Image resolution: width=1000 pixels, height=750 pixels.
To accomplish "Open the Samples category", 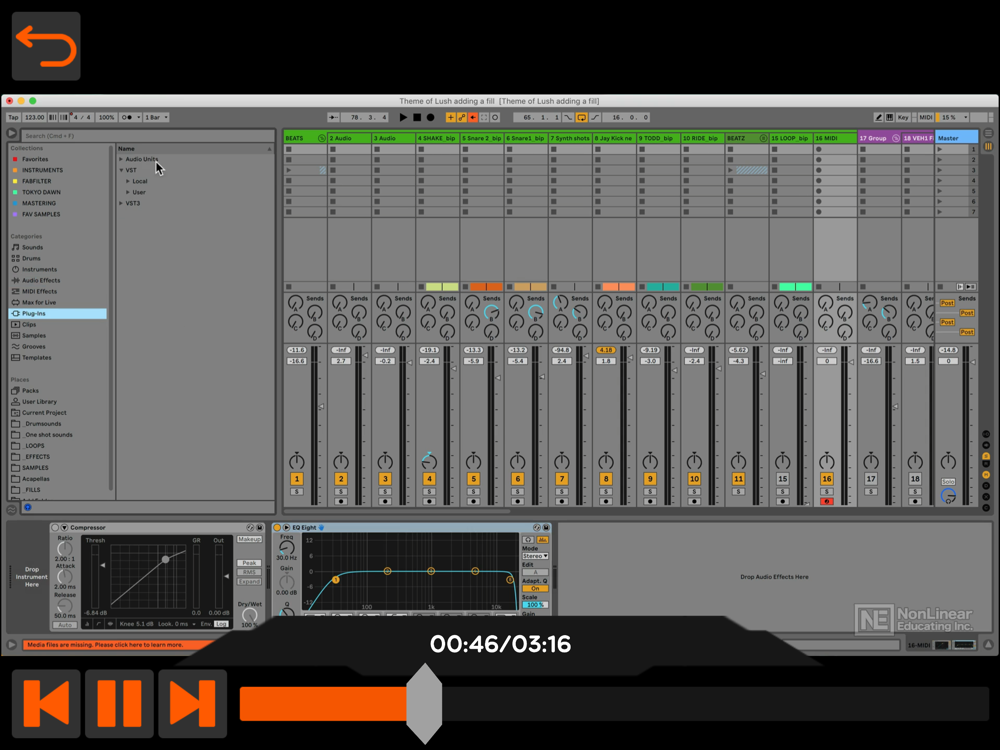I will [34, 335].
